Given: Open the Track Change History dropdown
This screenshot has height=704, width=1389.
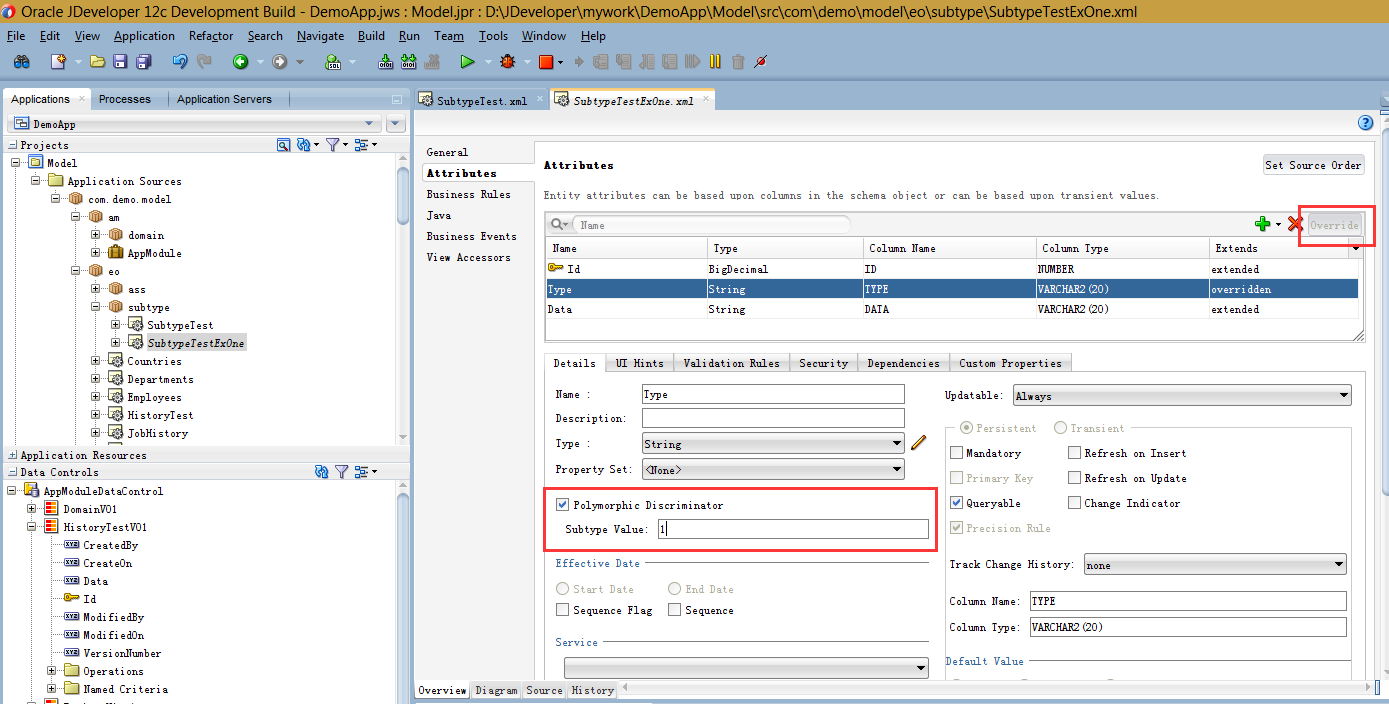Looking at the screenshot, I should pyautogui.click(x=1215, y=565).
